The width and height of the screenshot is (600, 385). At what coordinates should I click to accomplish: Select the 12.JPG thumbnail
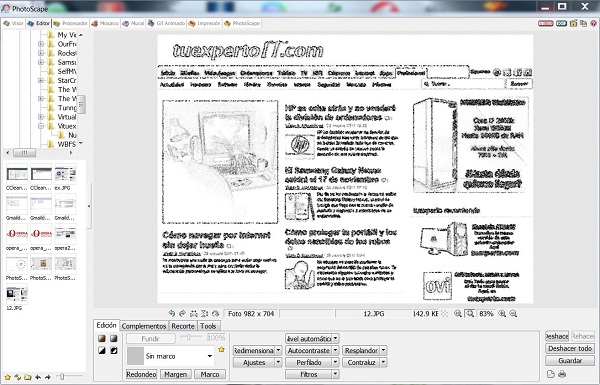pos(16,298)
